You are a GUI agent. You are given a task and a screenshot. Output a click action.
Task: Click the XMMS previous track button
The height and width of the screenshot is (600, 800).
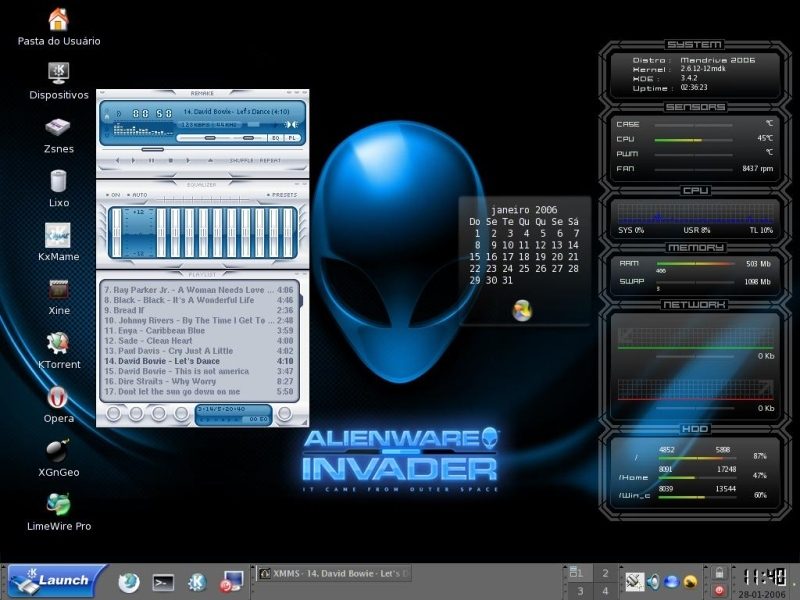pos(117,161)
